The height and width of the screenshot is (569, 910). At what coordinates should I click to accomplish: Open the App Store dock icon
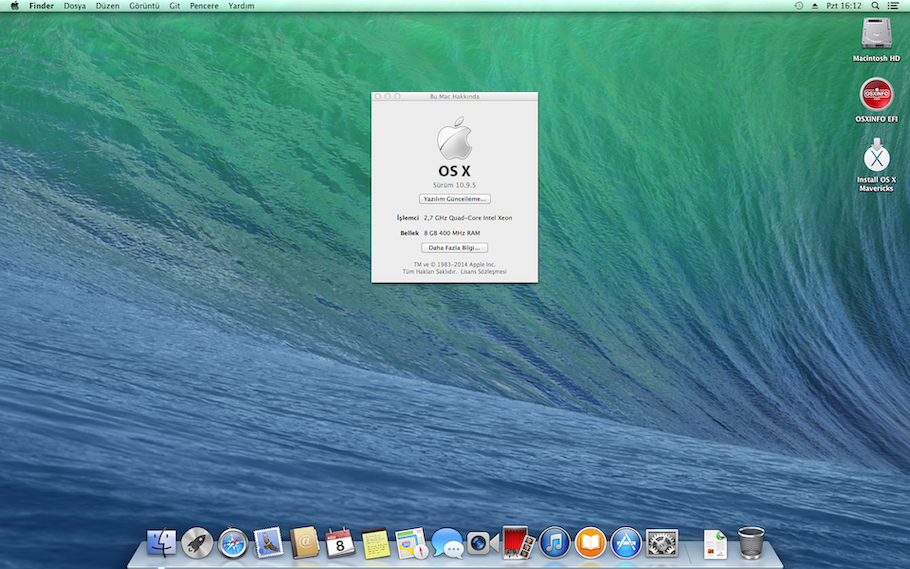(x=626, y=543)
